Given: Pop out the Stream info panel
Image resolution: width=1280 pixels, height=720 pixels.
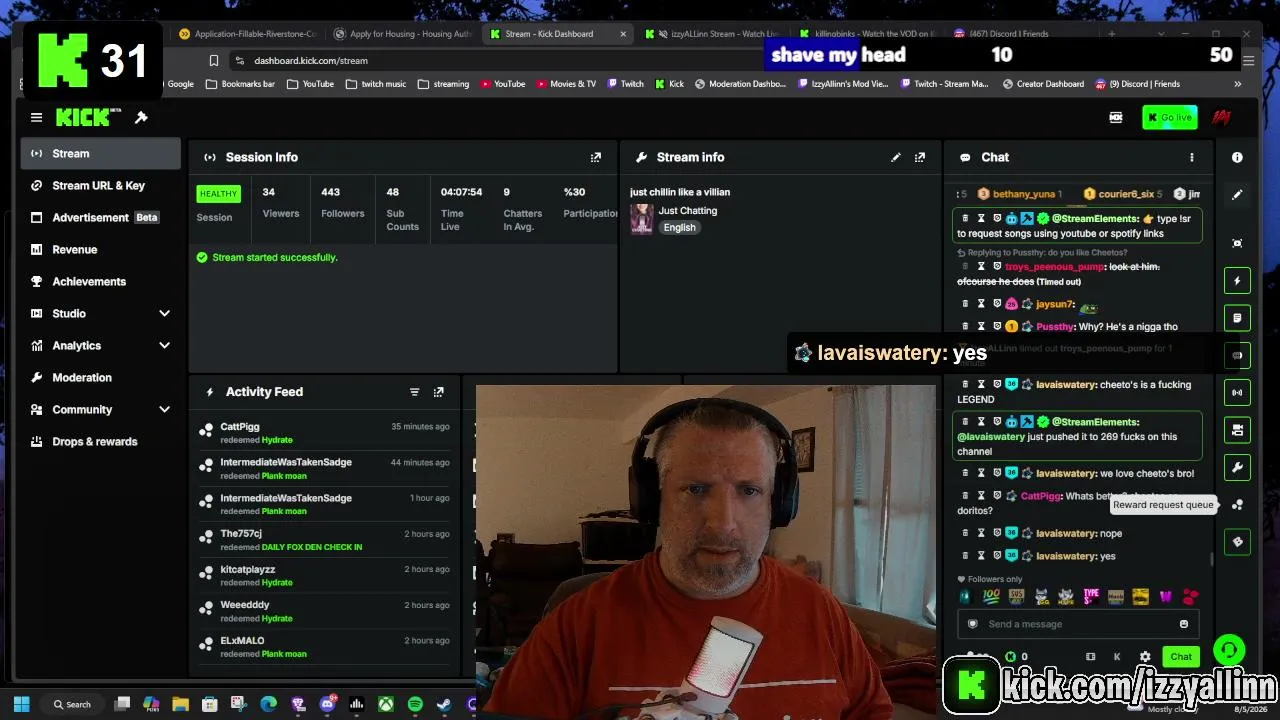Looking at the screenshot, I should pos(920,157).
